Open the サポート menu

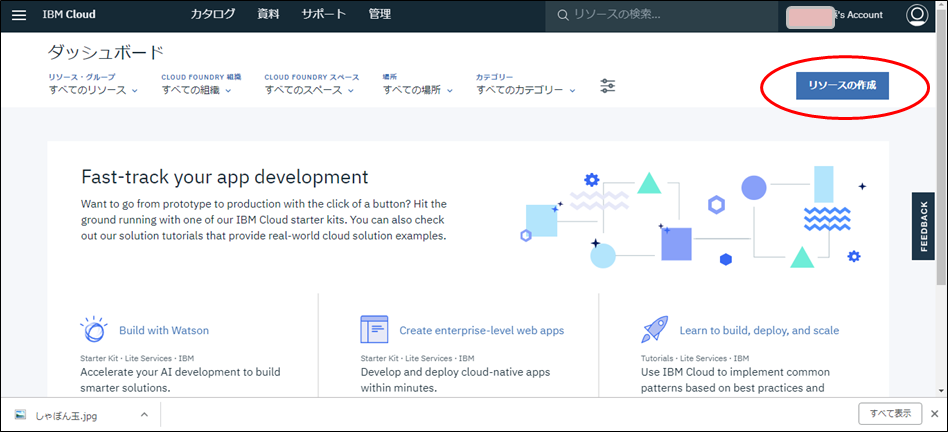324,15
